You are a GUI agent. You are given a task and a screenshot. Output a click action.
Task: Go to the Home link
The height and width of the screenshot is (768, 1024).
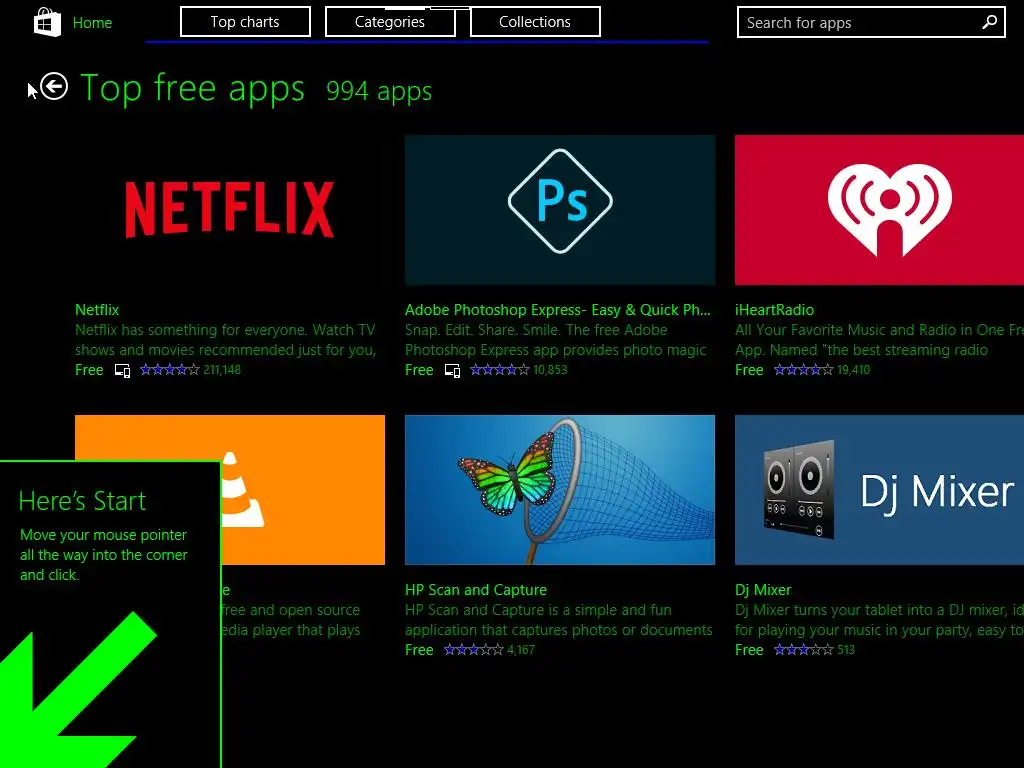point(92,23)
